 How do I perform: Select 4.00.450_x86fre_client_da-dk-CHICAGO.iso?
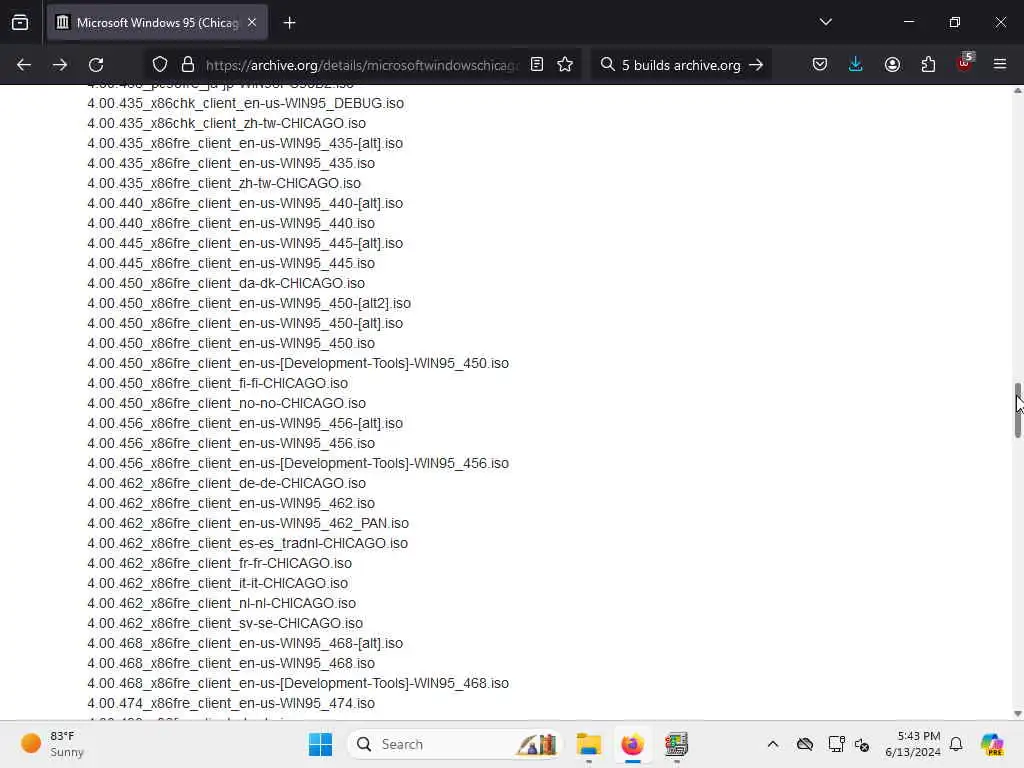(x=226, y=283)
